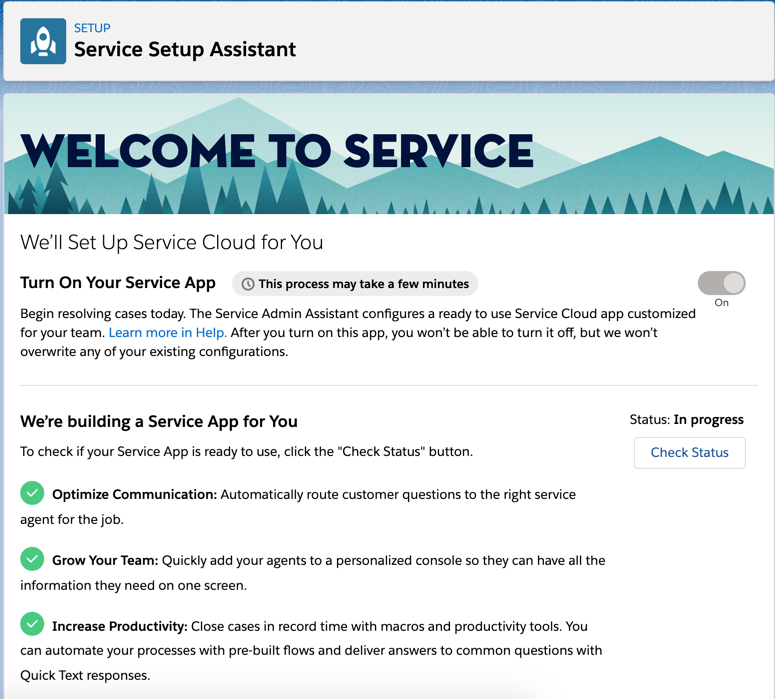Click the clock icon in the process badge
This screenshot has height=699, width=775.
click(248, 284)
